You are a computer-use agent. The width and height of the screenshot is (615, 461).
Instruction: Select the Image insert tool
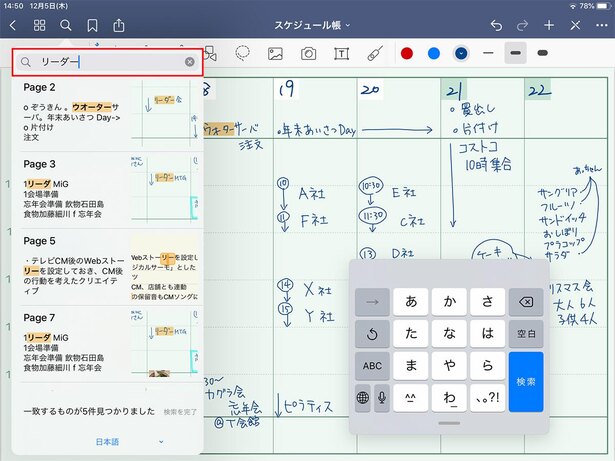pyautogui.click(x=275, y=54)
